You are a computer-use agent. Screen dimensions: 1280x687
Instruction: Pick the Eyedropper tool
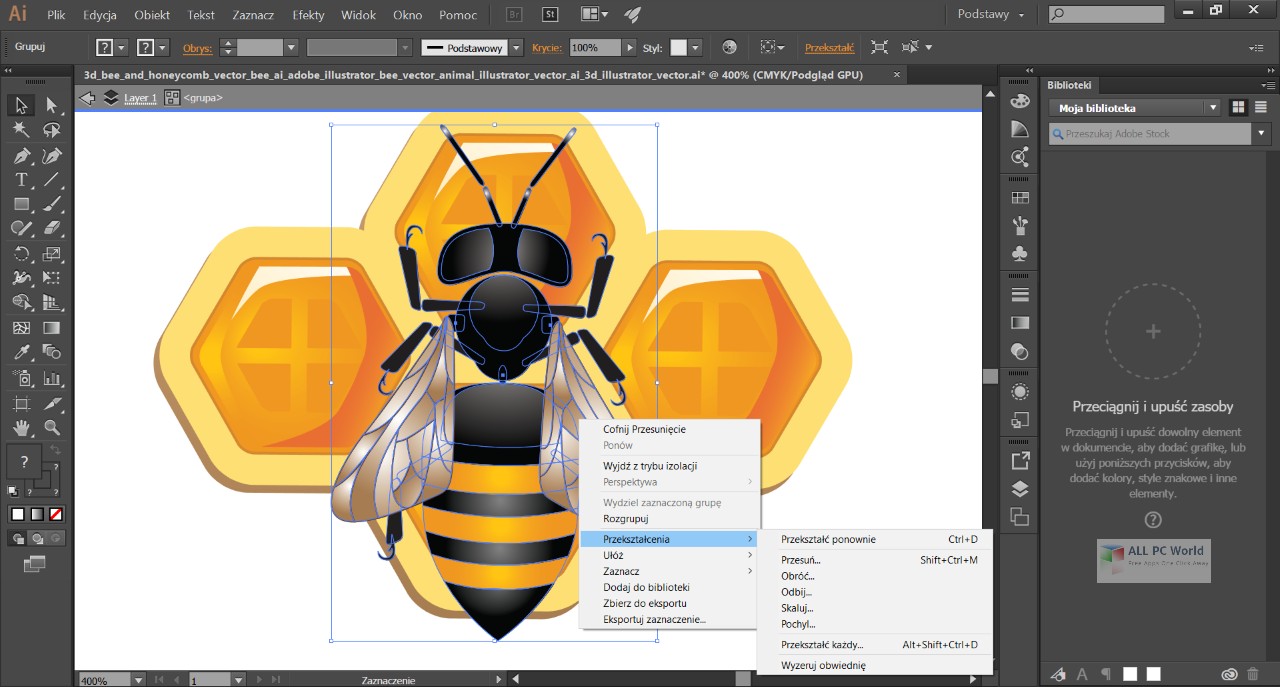[21, 352]
